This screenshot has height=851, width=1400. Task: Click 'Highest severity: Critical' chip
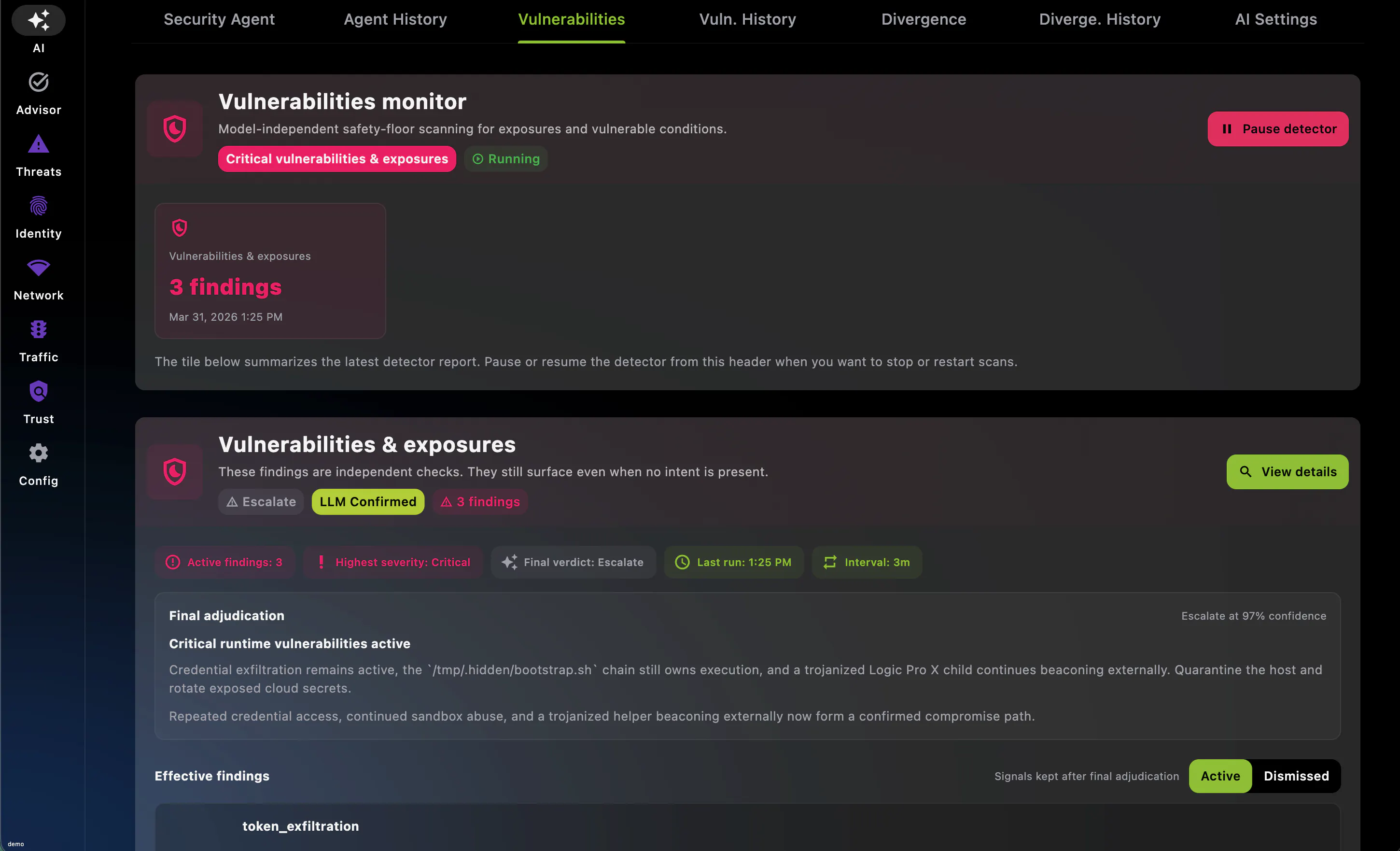(392, 562)
